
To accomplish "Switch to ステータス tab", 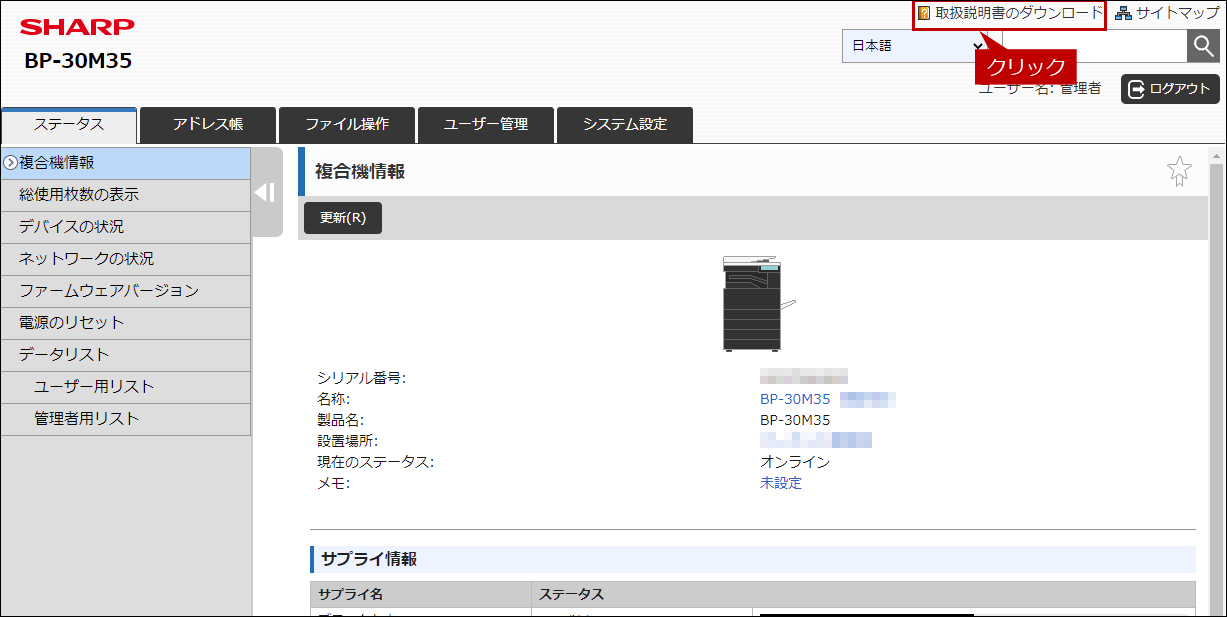I will tap(69, 125).
